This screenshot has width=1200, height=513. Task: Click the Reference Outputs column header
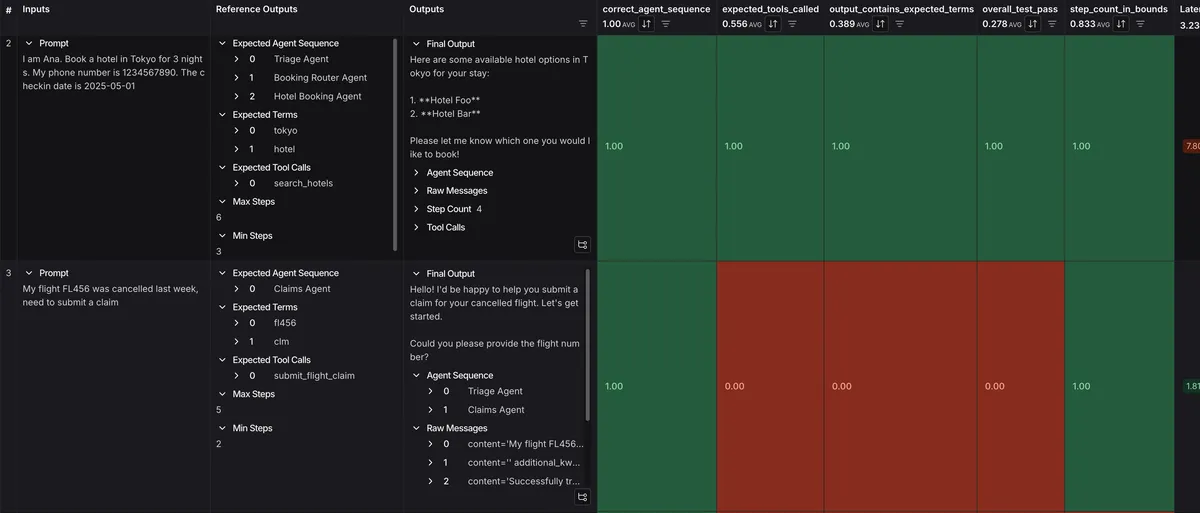click(x=256, y=9)
